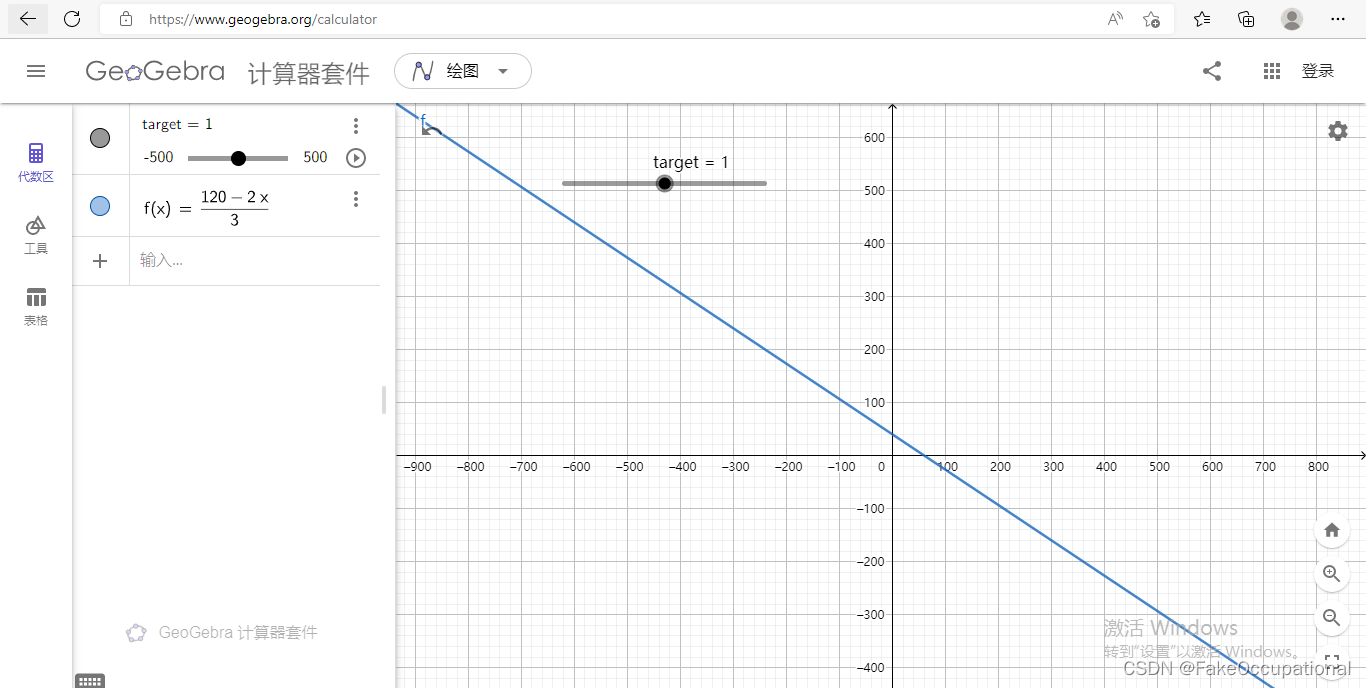
Task: Switch to the 工具 tools tab
Action: tap(36, 235)
